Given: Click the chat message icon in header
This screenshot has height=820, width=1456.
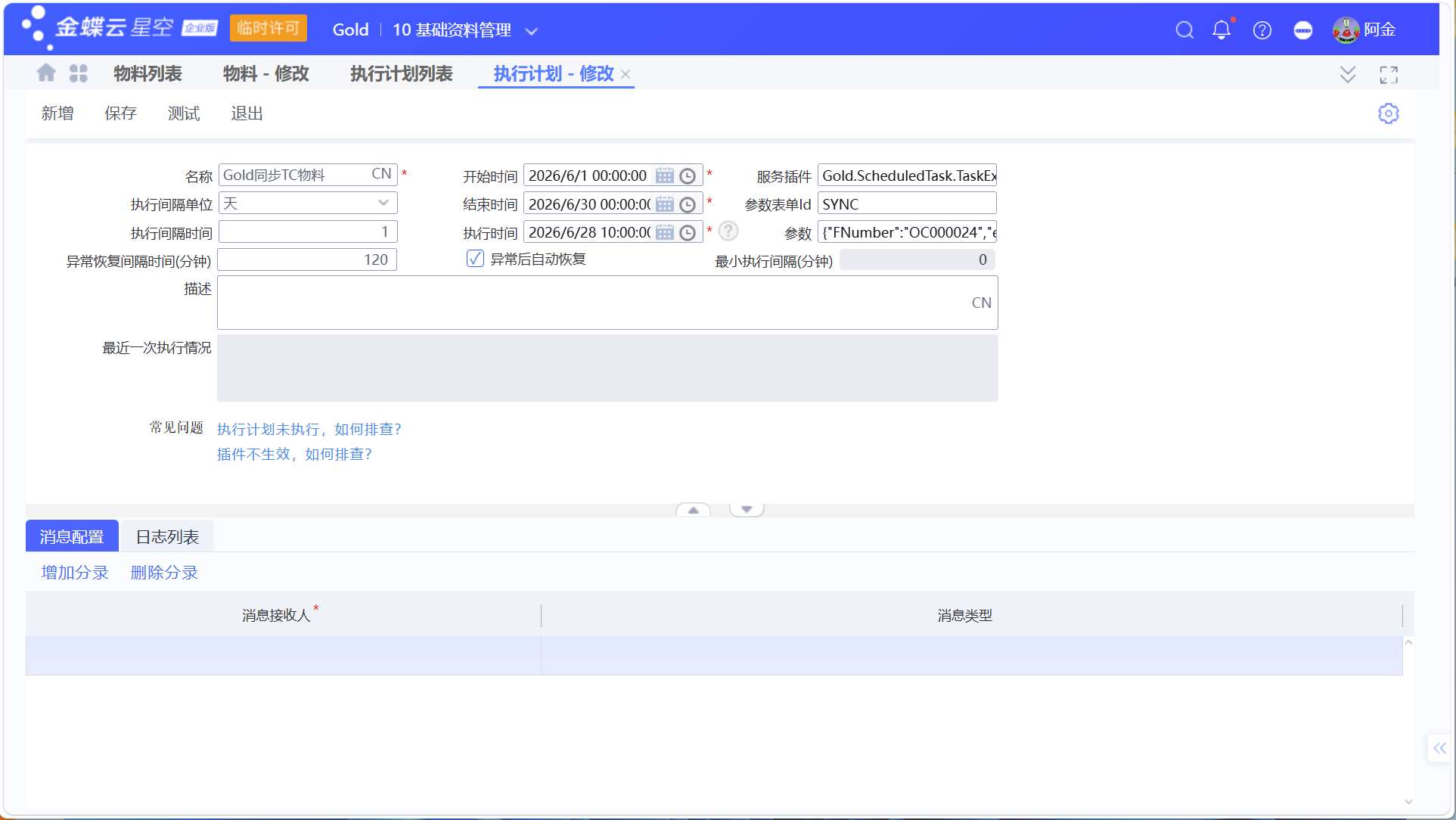Looking at the screenshot, I should click(1303, 30).
